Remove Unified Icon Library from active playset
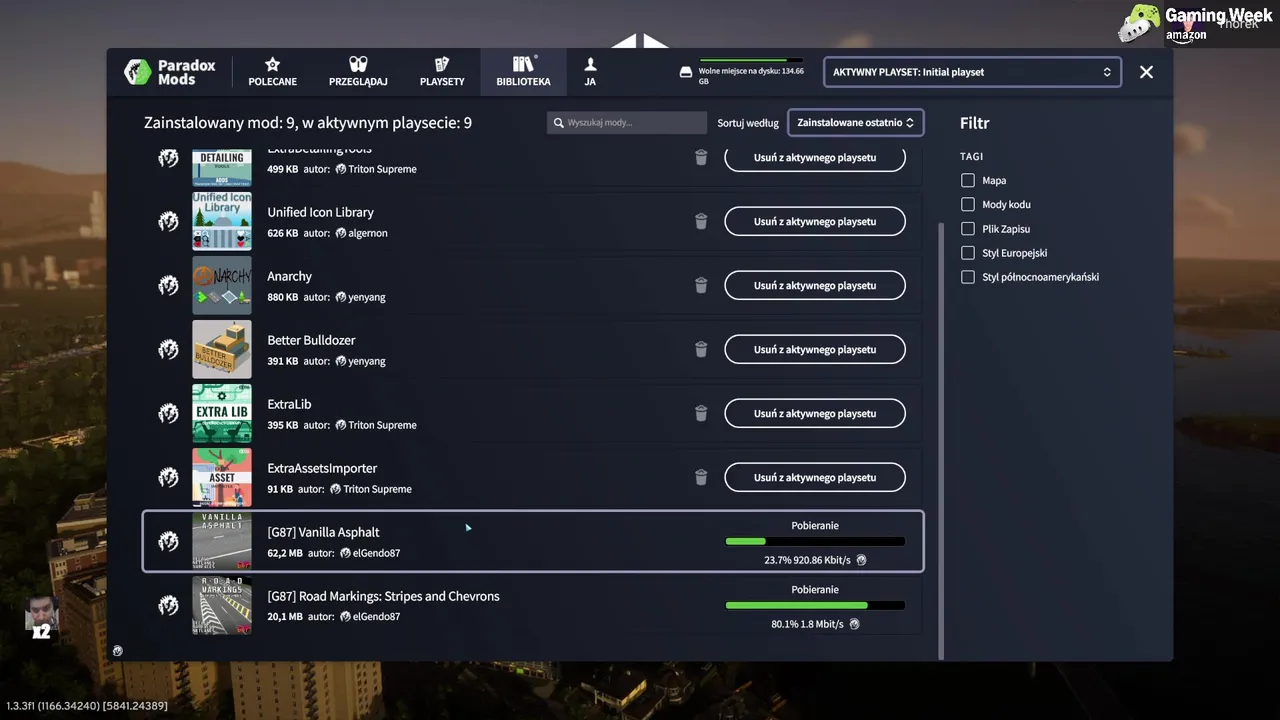Viewport: 1280px width, 720px height. point(815,221)
